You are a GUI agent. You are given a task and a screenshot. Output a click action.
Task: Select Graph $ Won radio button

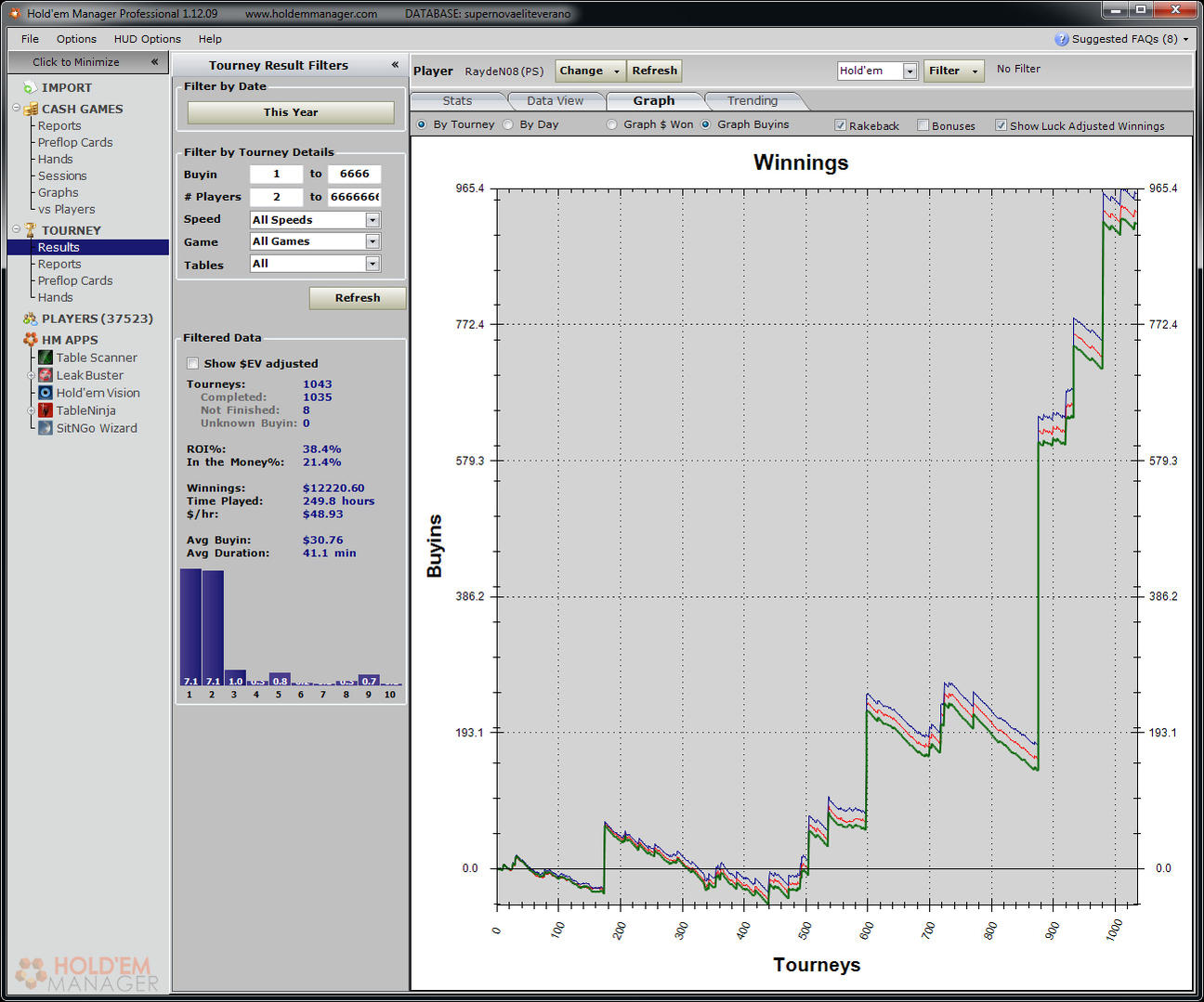[611, 124]
